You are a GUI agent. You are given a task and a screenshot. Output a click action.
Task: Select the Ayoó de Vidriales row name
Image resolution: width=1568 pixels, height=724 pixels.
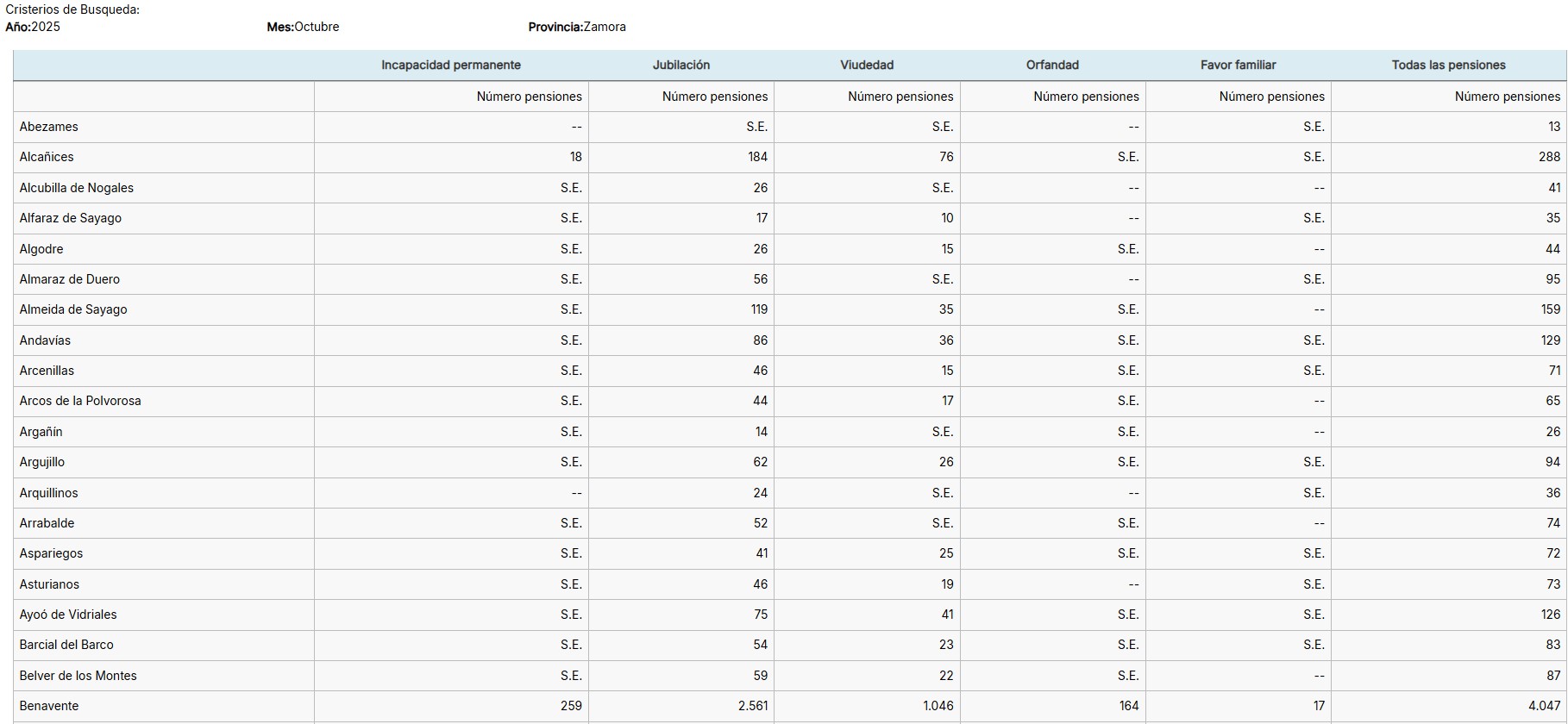[68, 615]
